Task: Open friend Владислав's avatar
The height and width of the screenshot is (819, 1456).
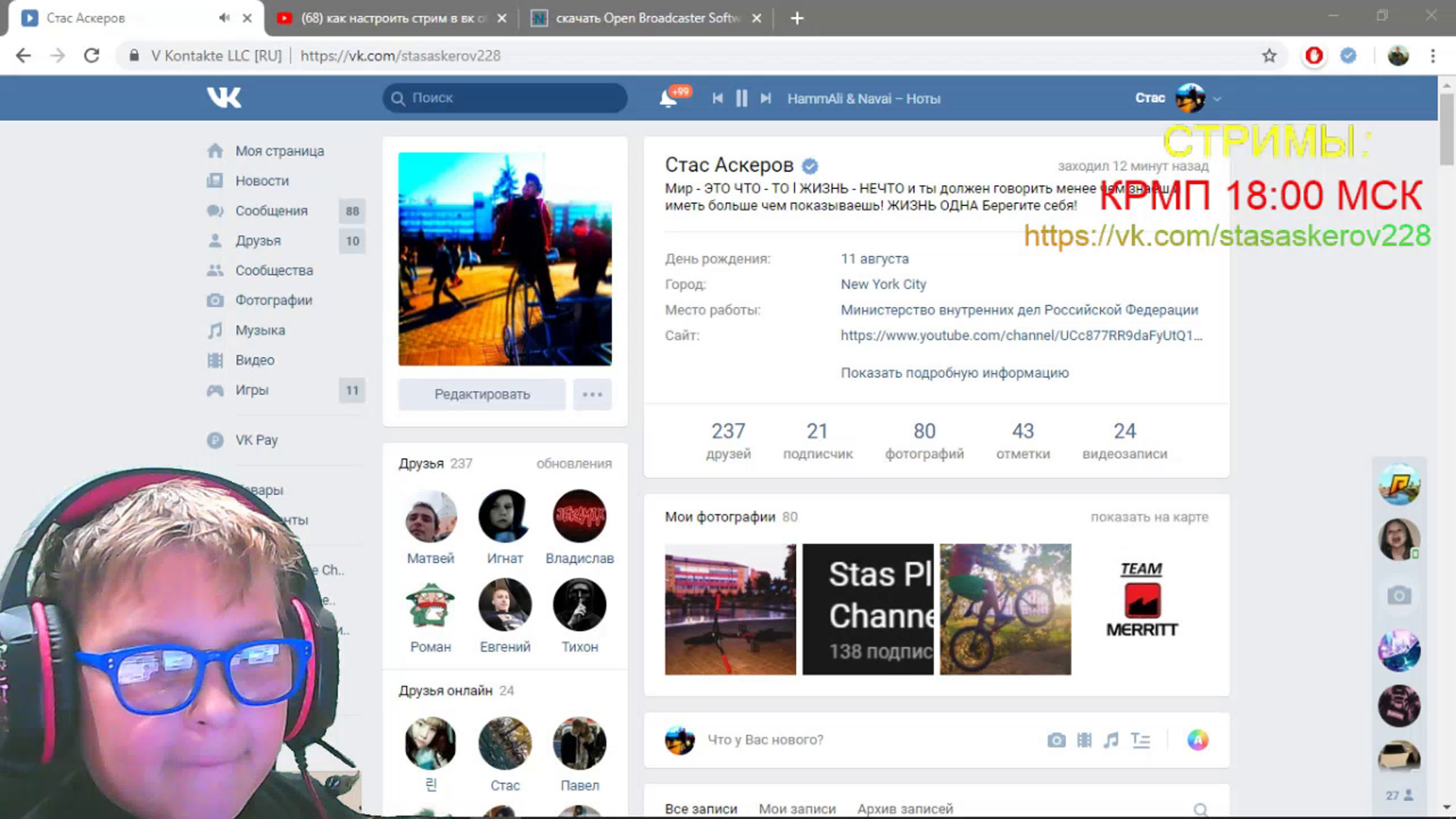Action: [x=579, y=516]
